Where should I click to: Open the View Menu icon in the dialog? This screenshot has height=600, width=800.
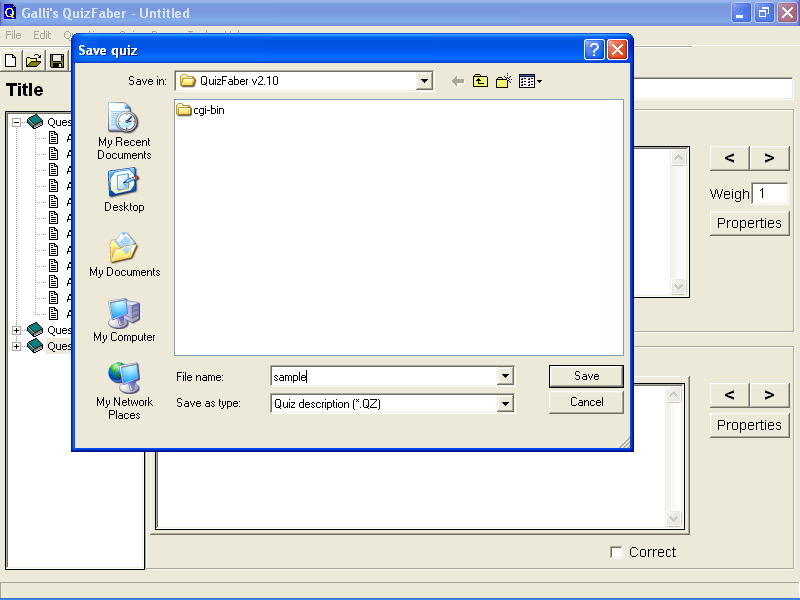click(528, 81)
